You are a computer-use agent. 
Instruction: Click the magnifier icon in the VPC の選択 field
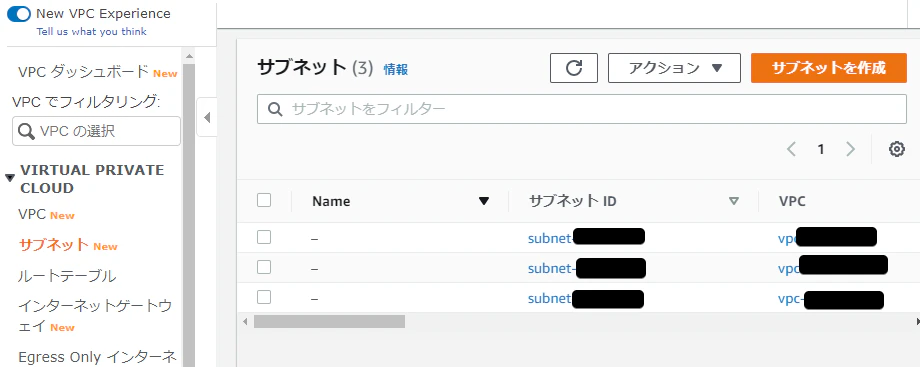(x=26, y=132)
